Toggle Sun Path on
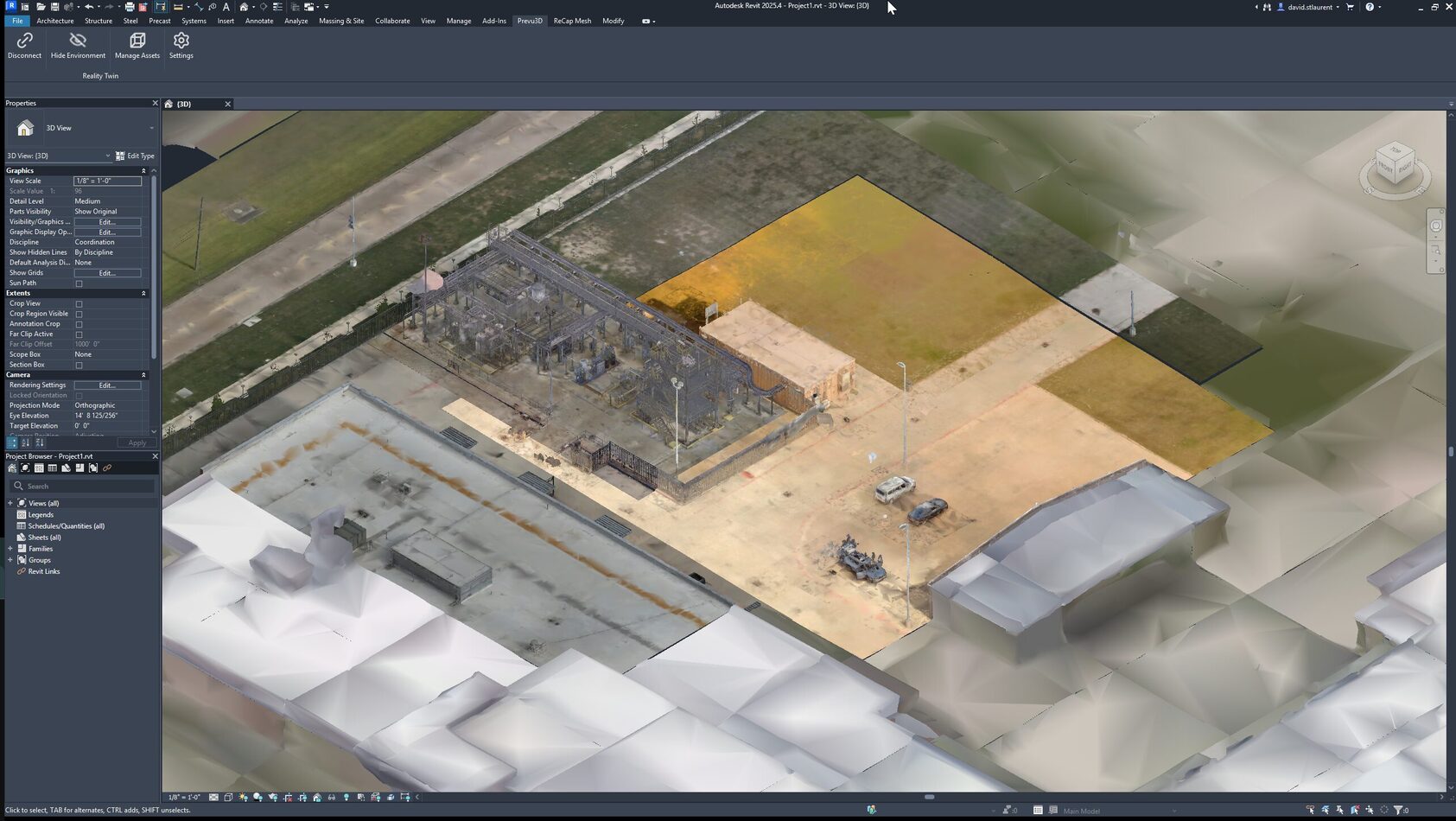 click(x=78, y=283)
